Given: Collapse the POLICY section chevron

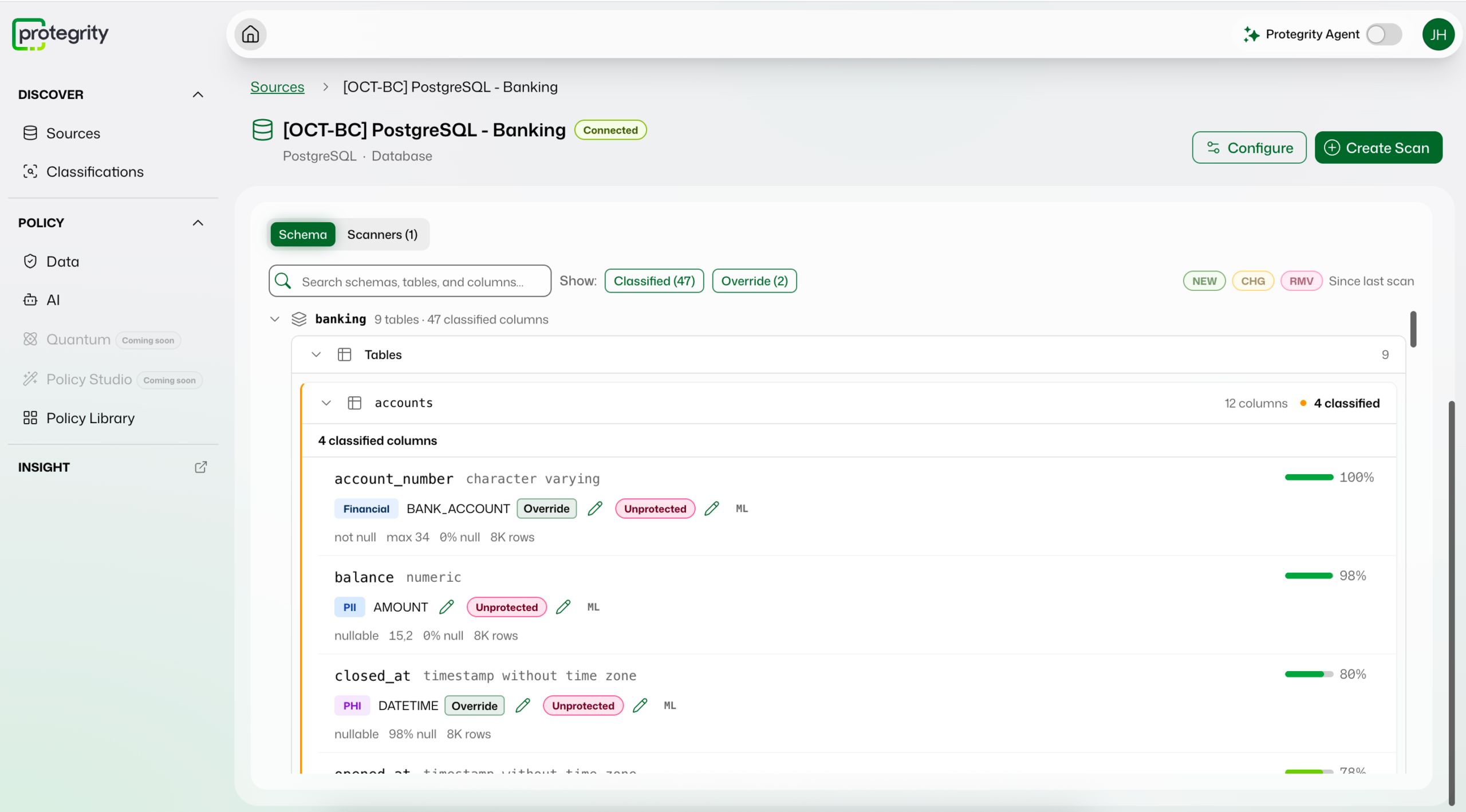Looking at the screenshot, I should pos(198,223).
